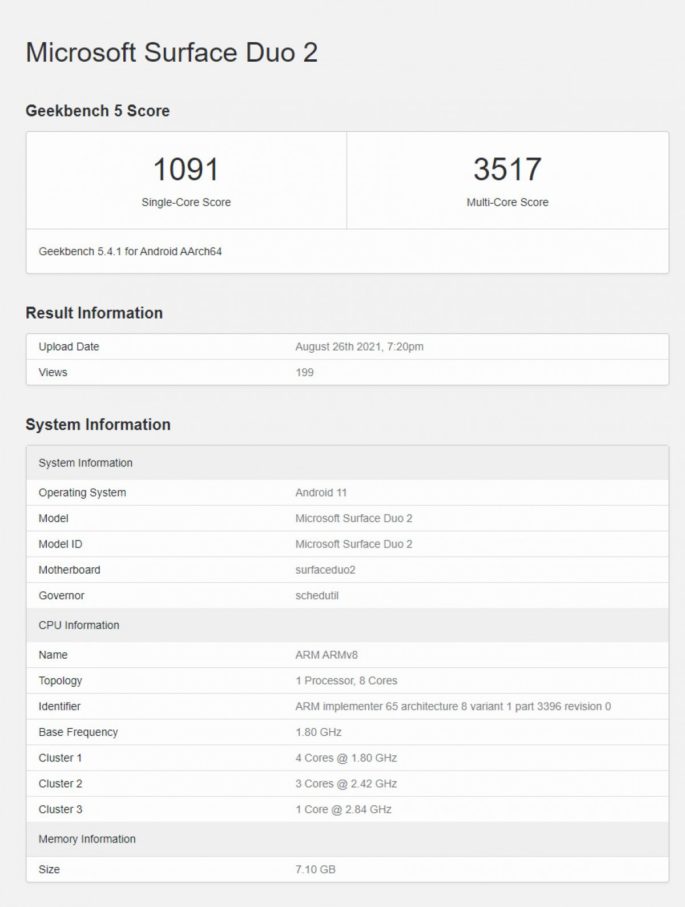The width and height of the screenshot is (685, 907).
Task: Click Geekbench 5.4.1 for Android AArch64 text
Action: (x=130, y=251)
